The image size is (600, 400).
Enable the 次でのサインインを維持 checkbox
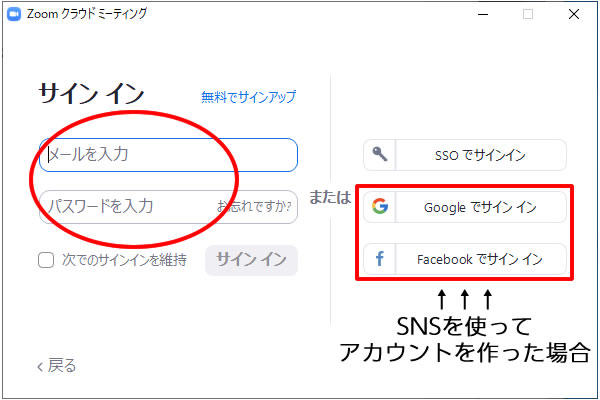coord(46,261)
